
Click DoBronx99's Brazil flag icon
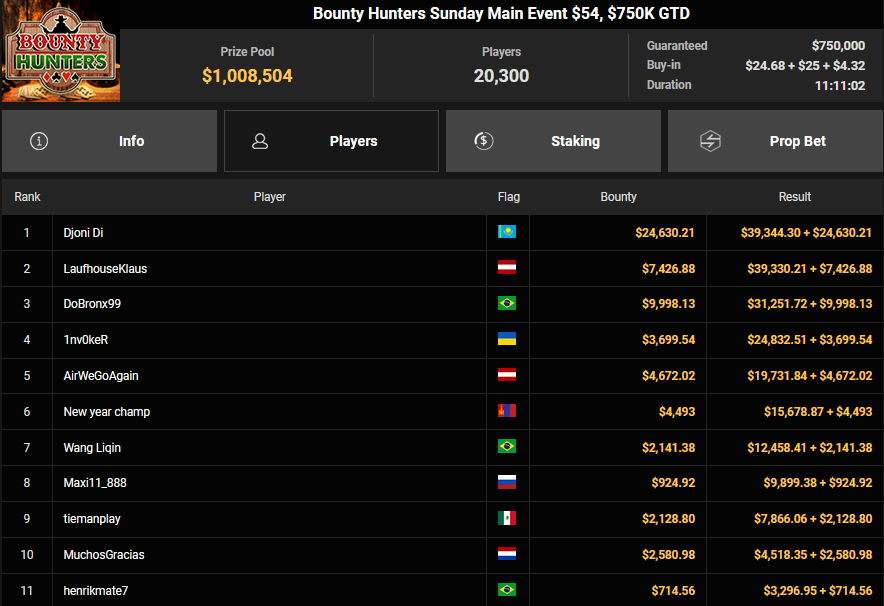click(507, 304)
